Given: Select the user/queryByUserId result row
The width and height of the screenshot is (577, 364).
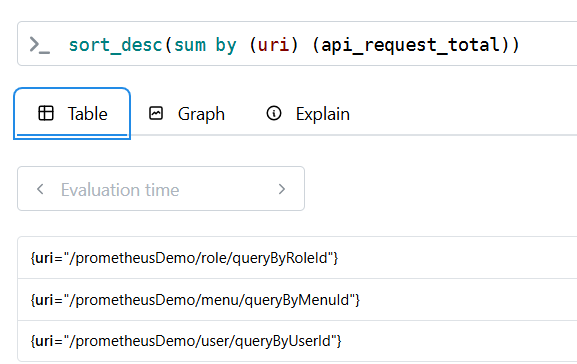Looking at the screenshot, I should [297, 341].
